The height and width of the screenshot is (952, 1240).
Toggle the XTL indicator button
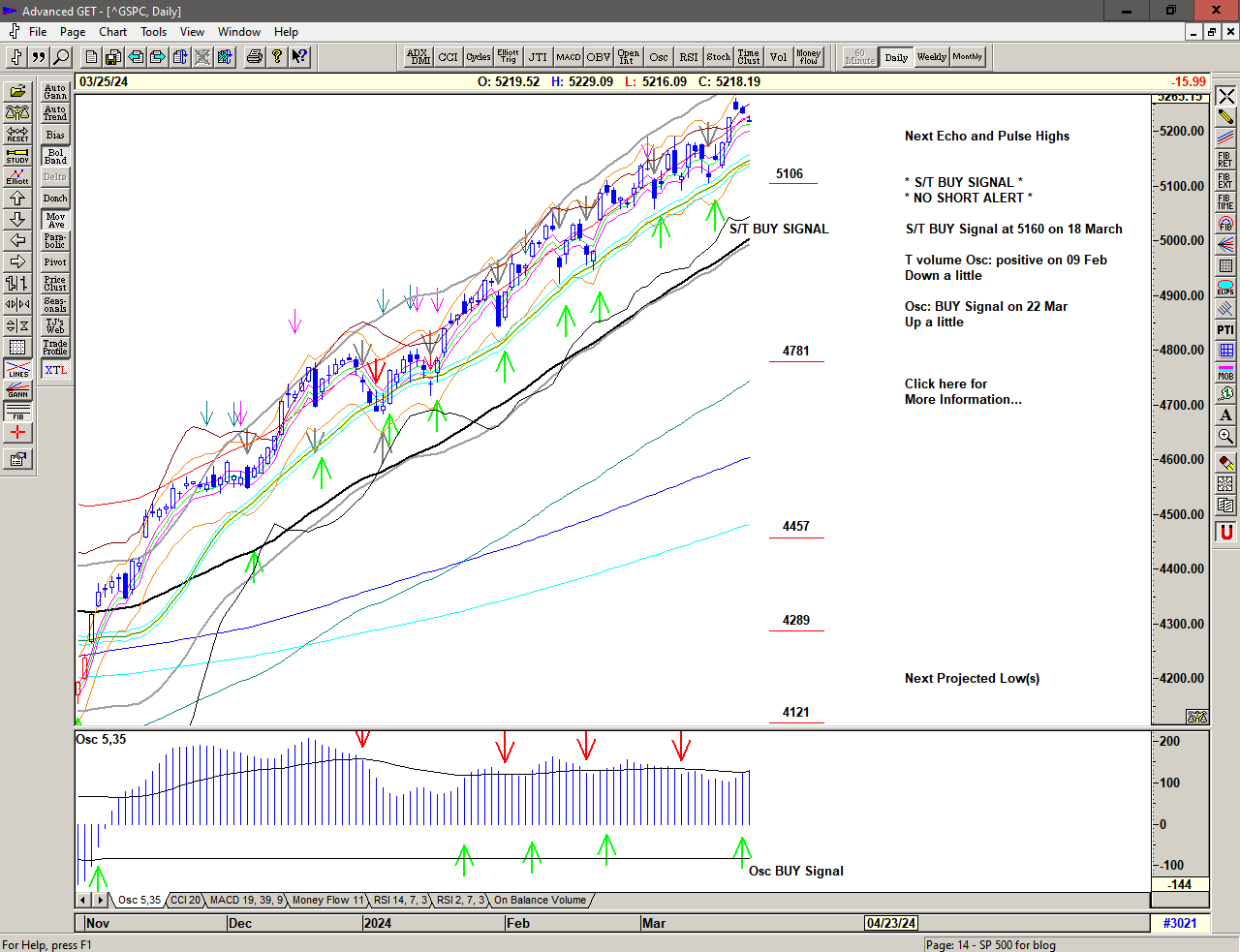[55, 370]
